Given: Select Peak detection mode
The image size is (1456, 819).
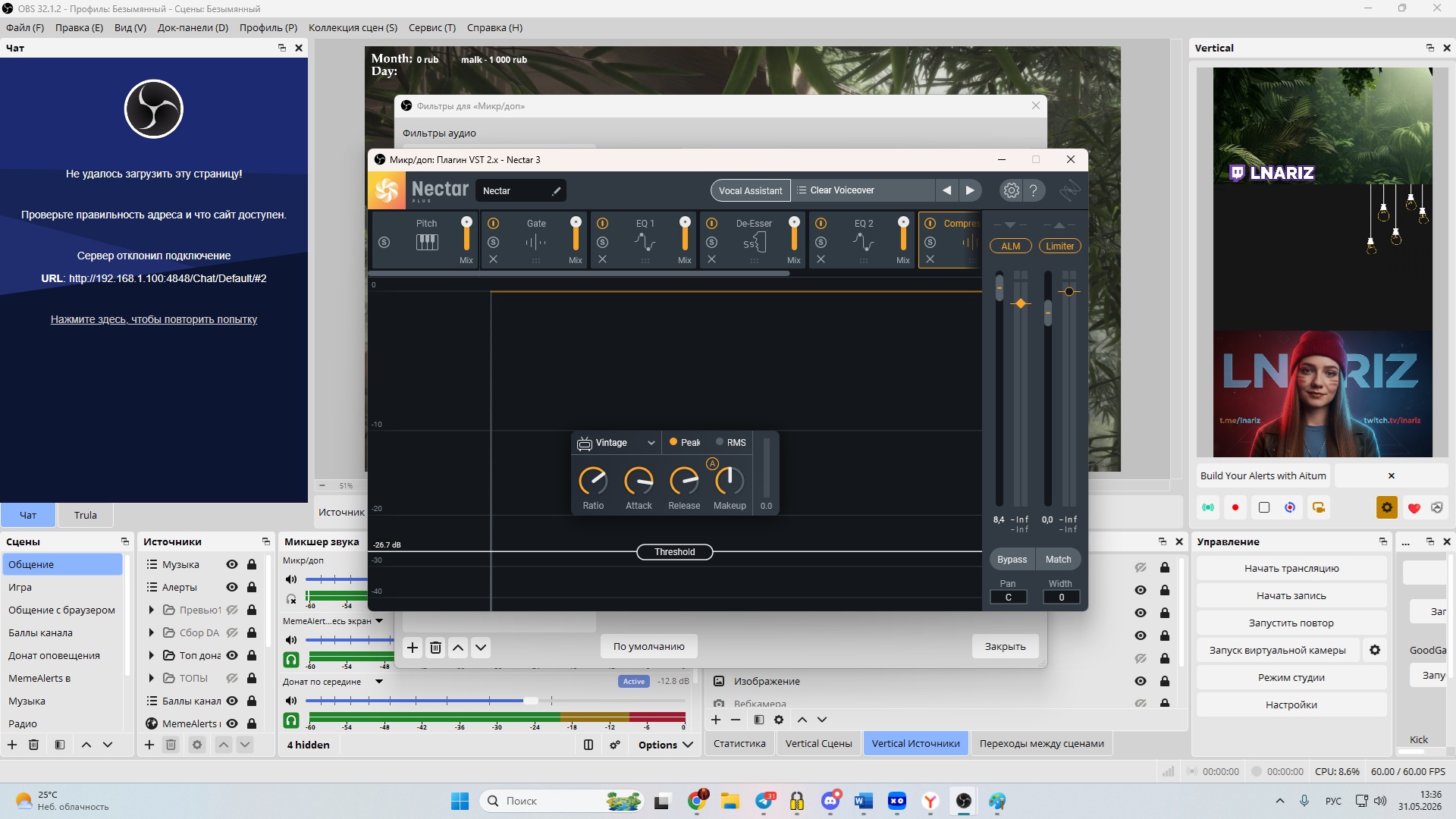Looking at the screenshot, I should [x=685, y=442].
